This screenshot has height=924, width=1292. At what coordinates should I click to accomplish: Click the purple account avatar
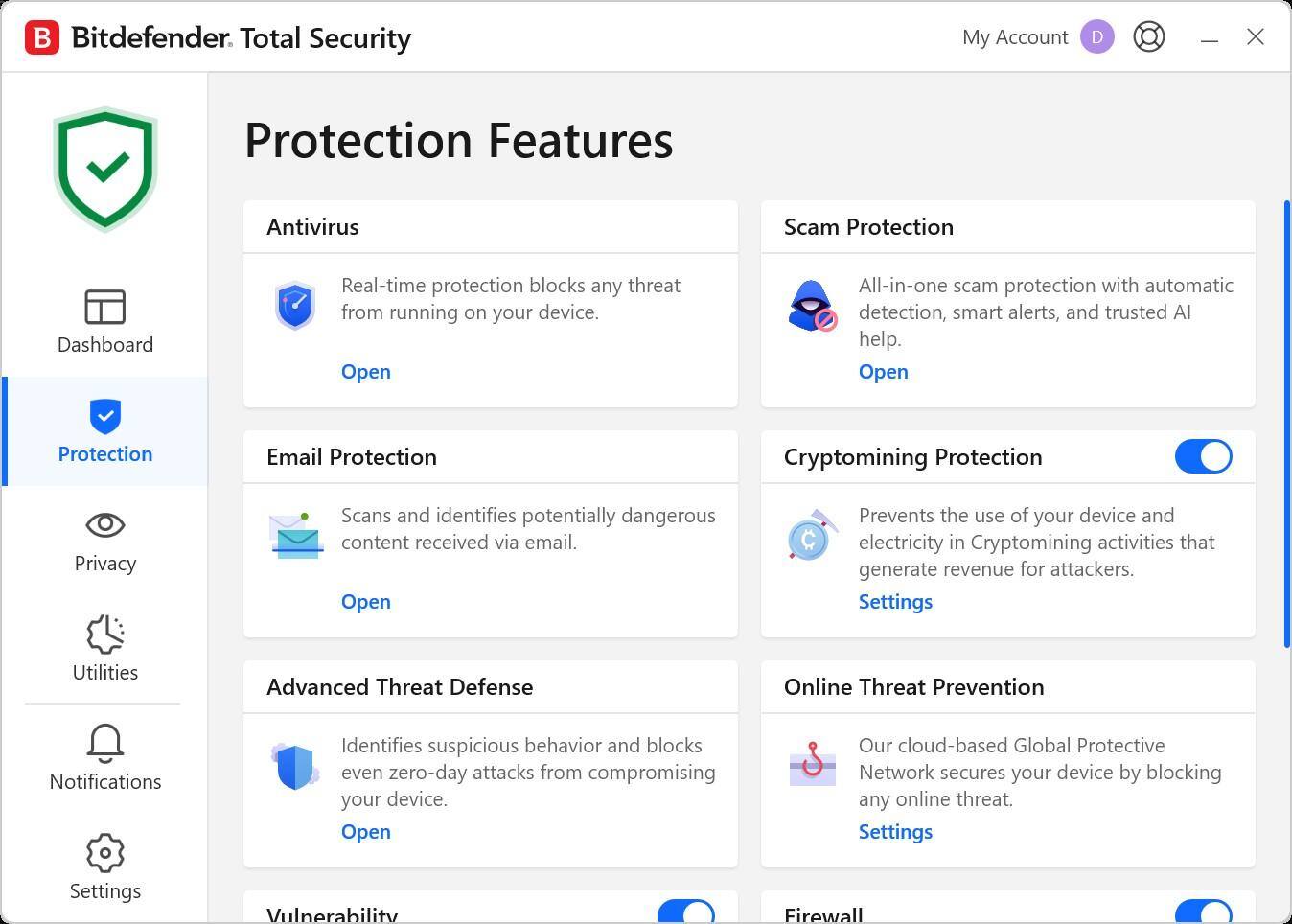[x=1096, y=36]
